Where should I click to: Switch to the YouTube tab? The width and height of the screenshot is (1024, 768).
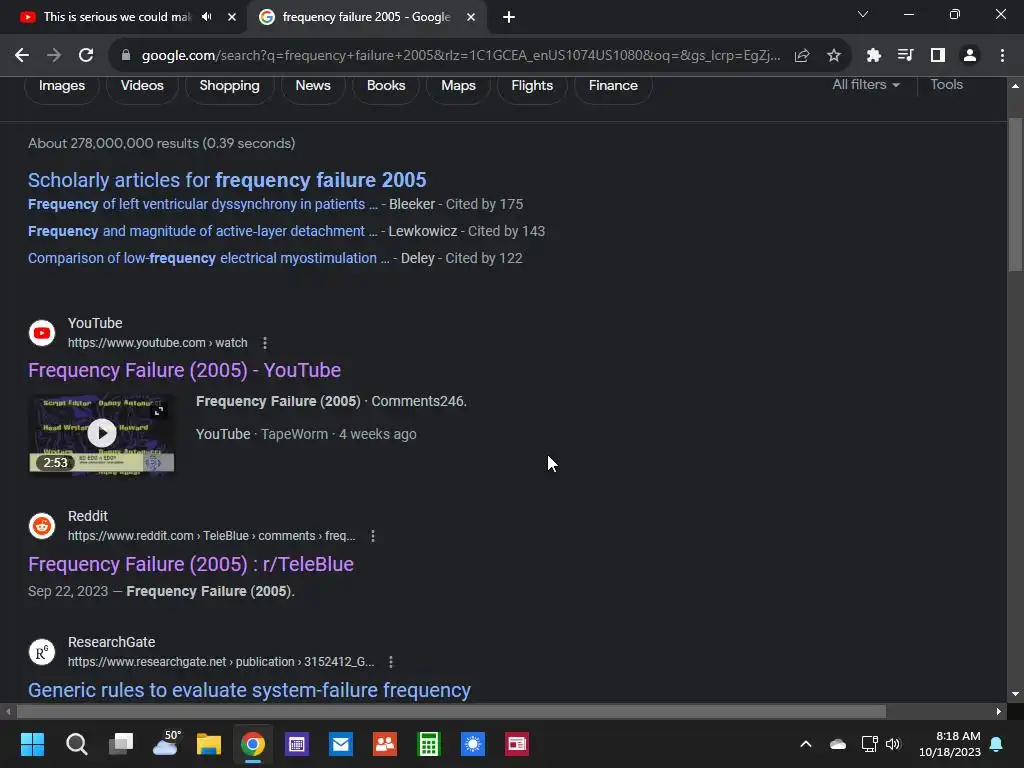[117, 17]
